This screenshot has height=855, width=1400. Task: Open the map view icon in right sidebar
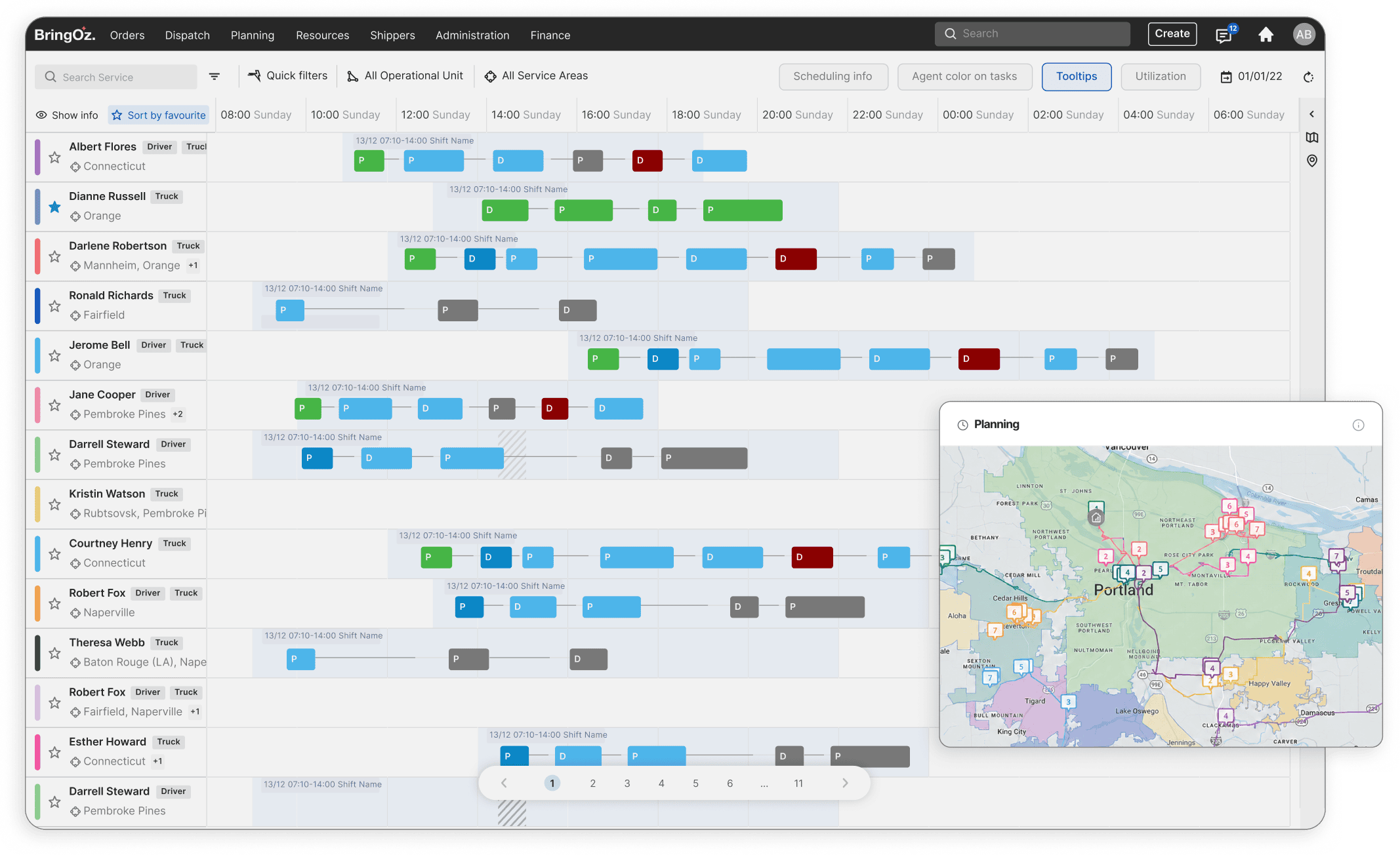pos(1311,138)
